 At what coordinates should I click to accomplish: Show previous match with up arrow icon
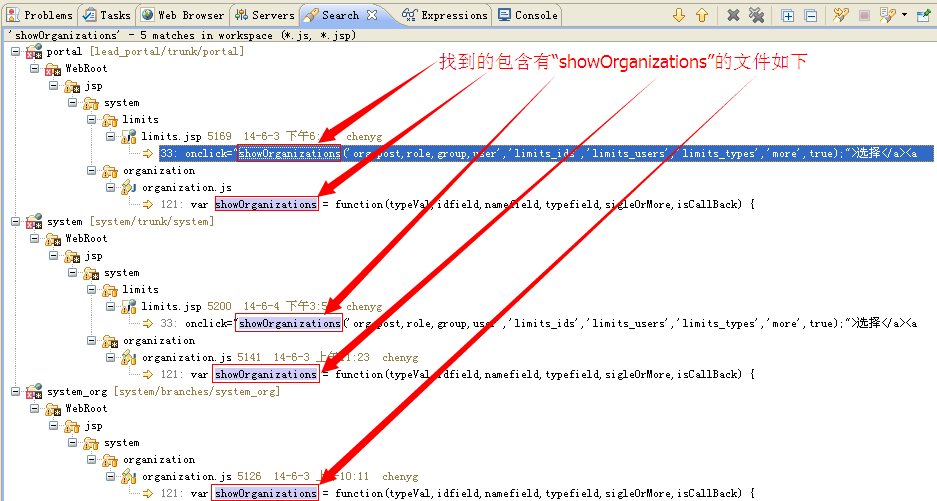(x=702, y=15)
